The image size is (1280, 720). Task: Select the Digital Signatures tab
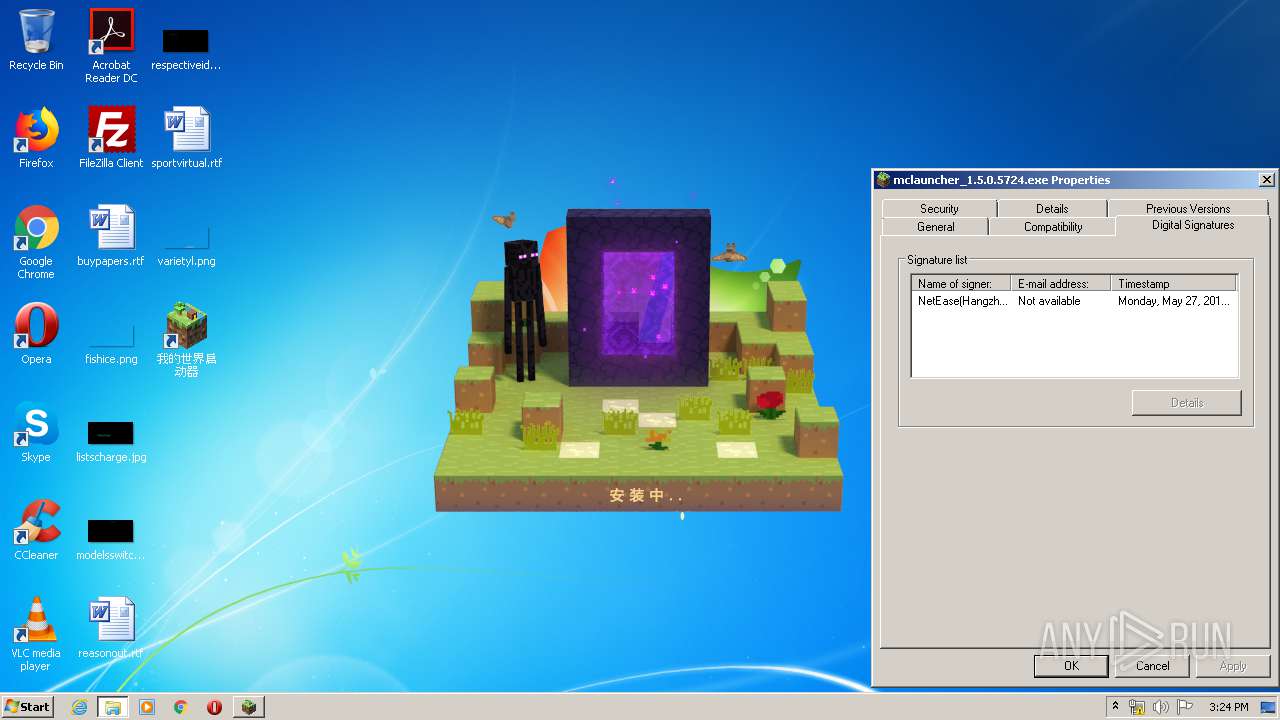(1193, 225)
